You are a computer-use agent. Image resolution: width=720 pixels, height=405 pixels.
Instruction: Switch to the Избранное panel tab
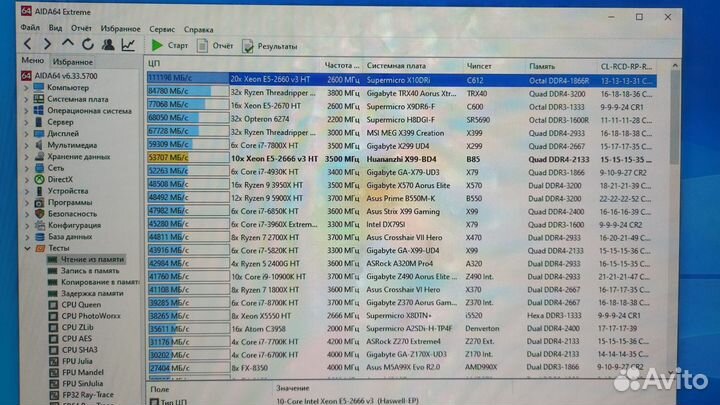[x=73, y=62]
